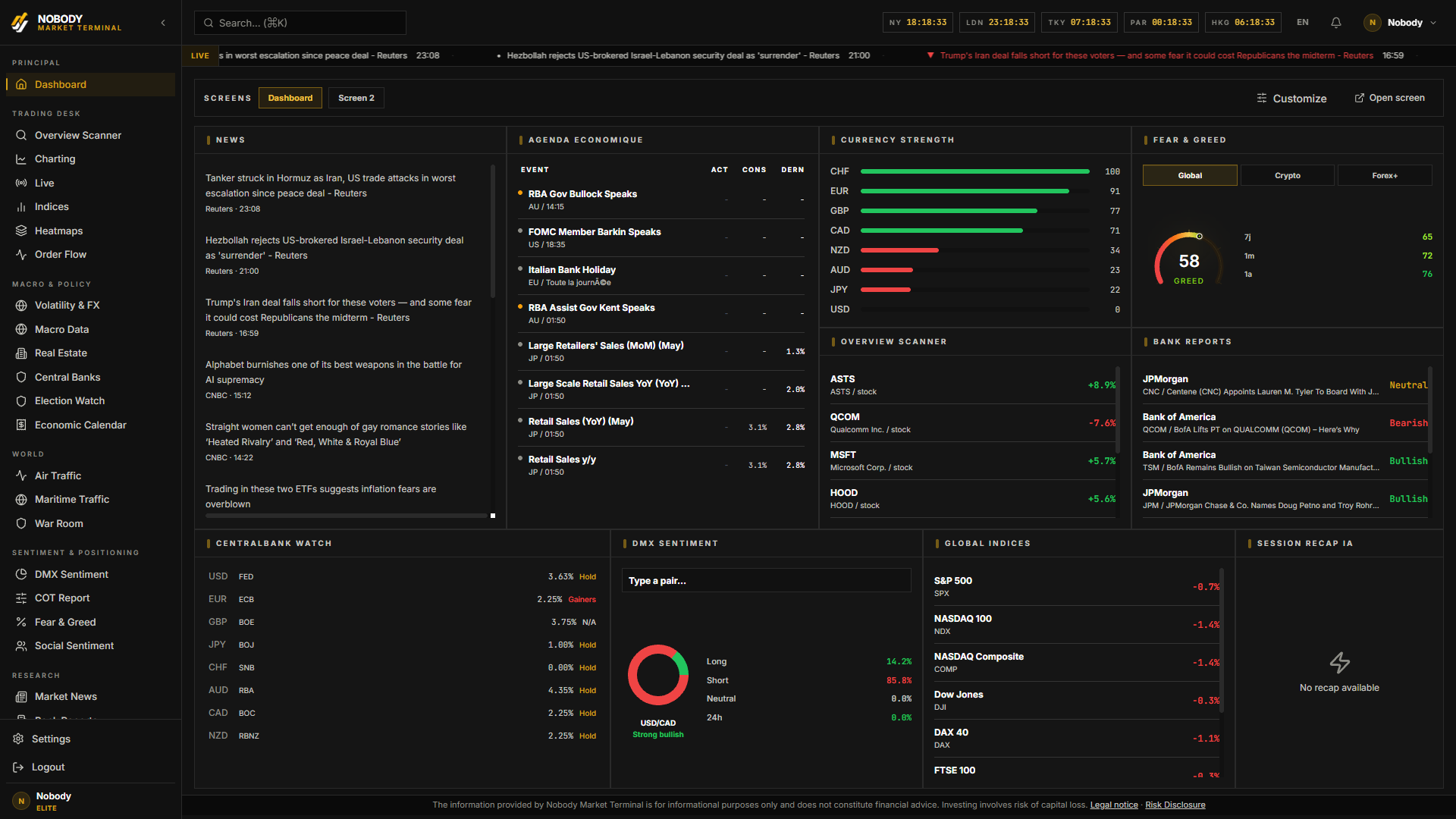The width and height of the screenshot is (1456, 819).
Task: Open the EN language selector
Action: click(1303, 23)
